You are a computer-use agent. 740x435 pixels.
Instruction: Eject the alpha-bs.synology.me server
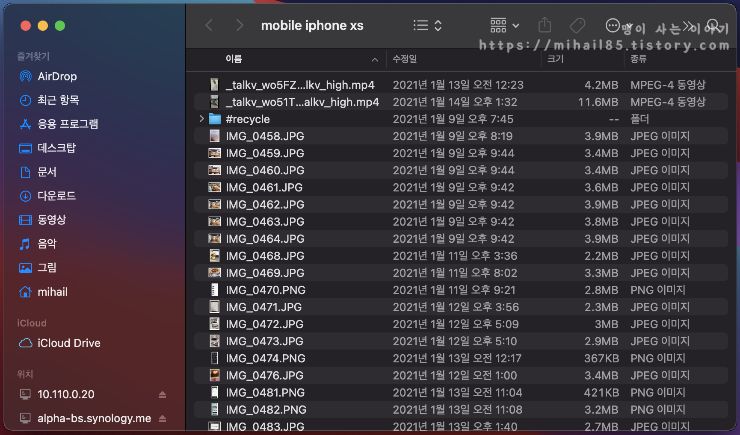point(162,418)
